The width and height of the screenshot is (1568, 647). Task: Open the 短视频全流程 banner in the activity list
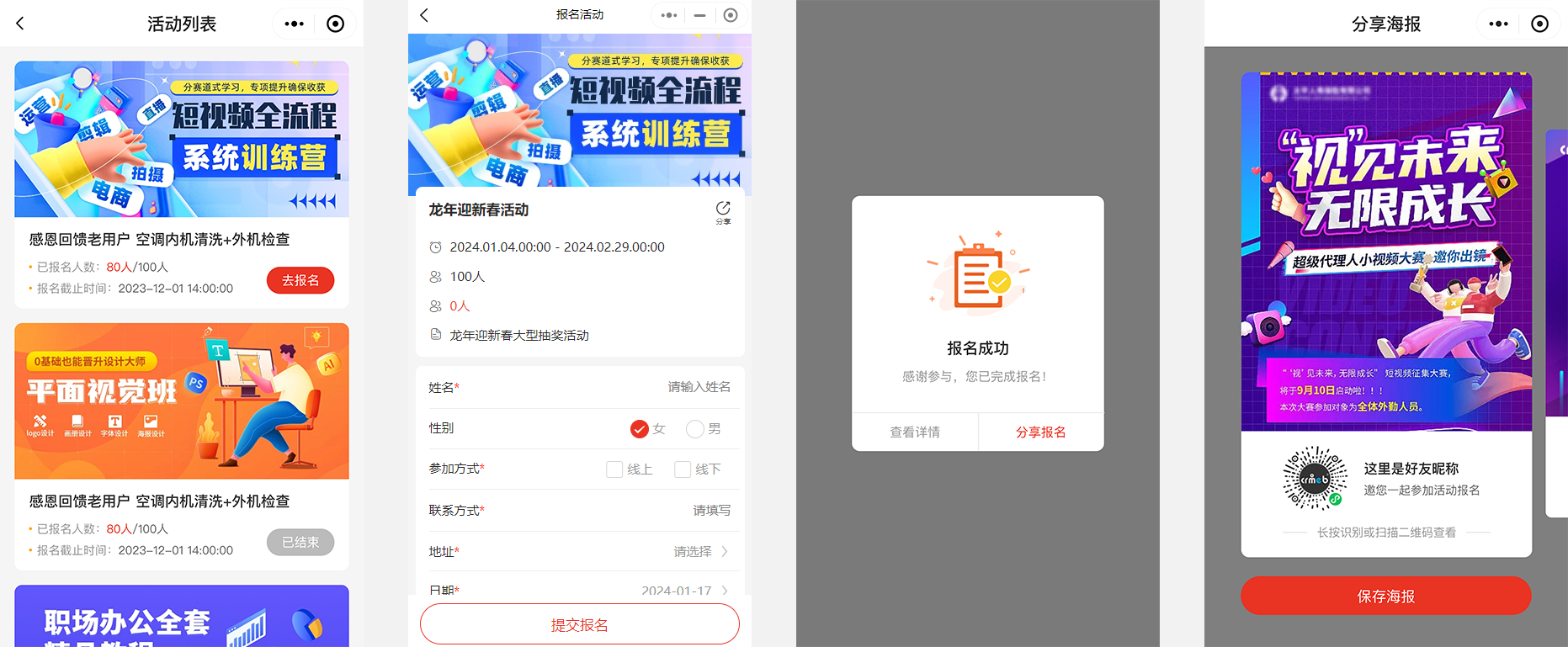coord(182,139)
